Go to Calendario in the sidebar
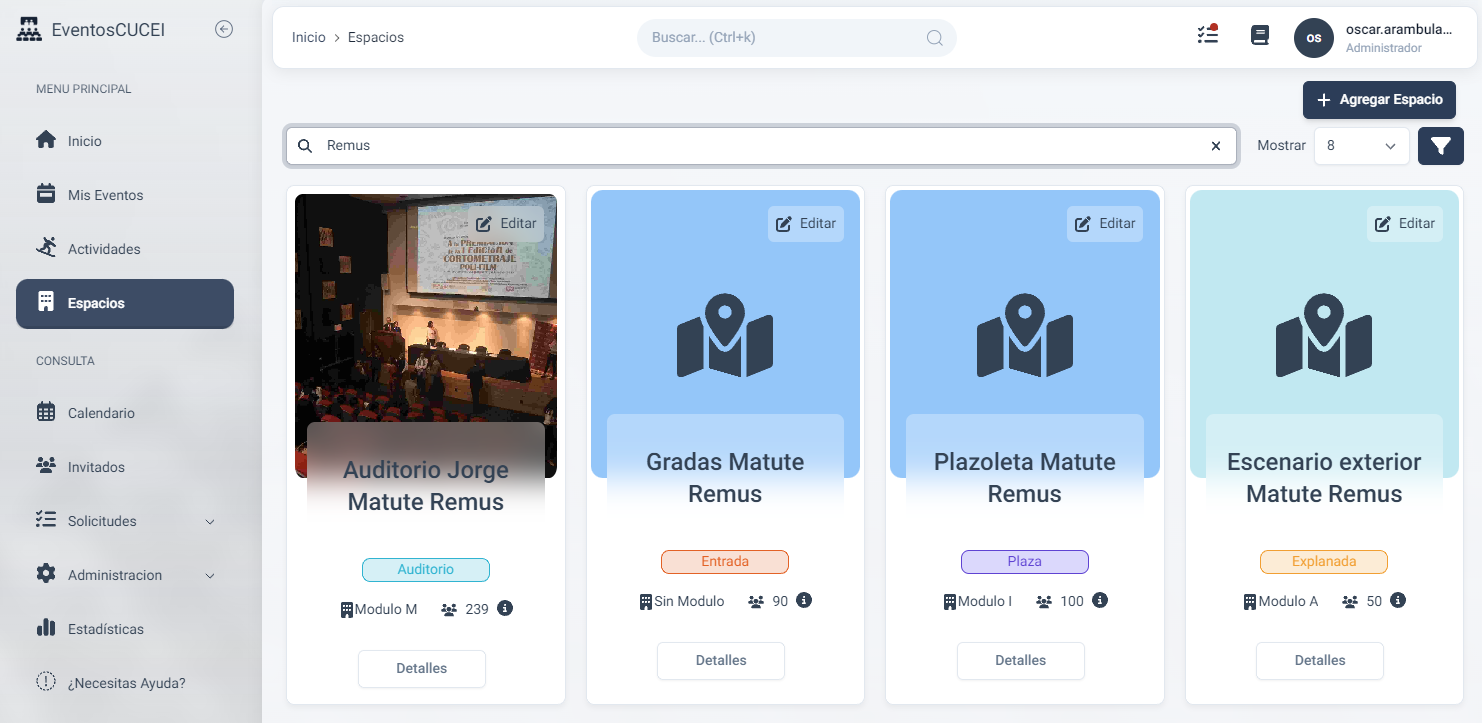The image size is (1482, 723). [x=100, y=413]
